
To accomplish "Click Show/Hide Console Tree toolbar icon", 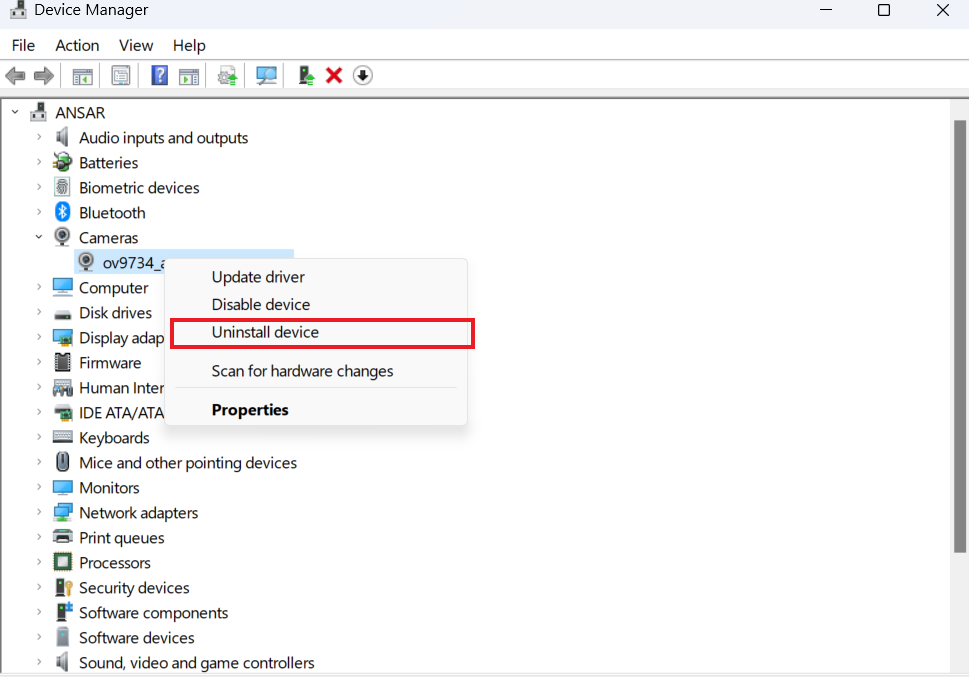I will click(82, 76).
